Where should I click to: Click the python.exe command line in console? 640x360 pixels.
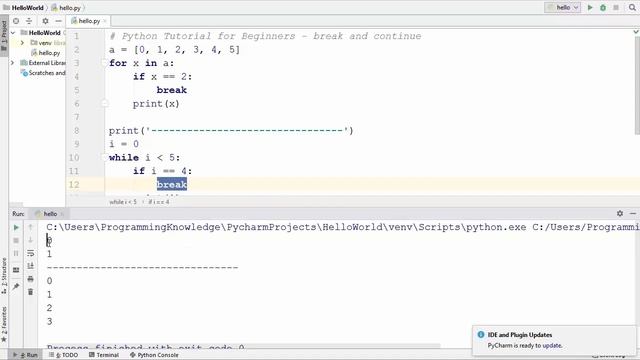click(342, 227)
